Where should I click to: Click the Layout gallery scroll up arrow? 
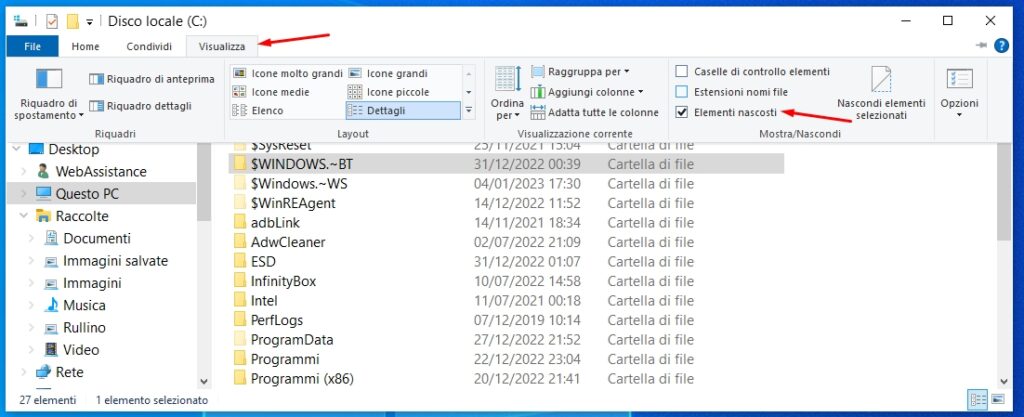pyautogui.click(x=468, y=73)
